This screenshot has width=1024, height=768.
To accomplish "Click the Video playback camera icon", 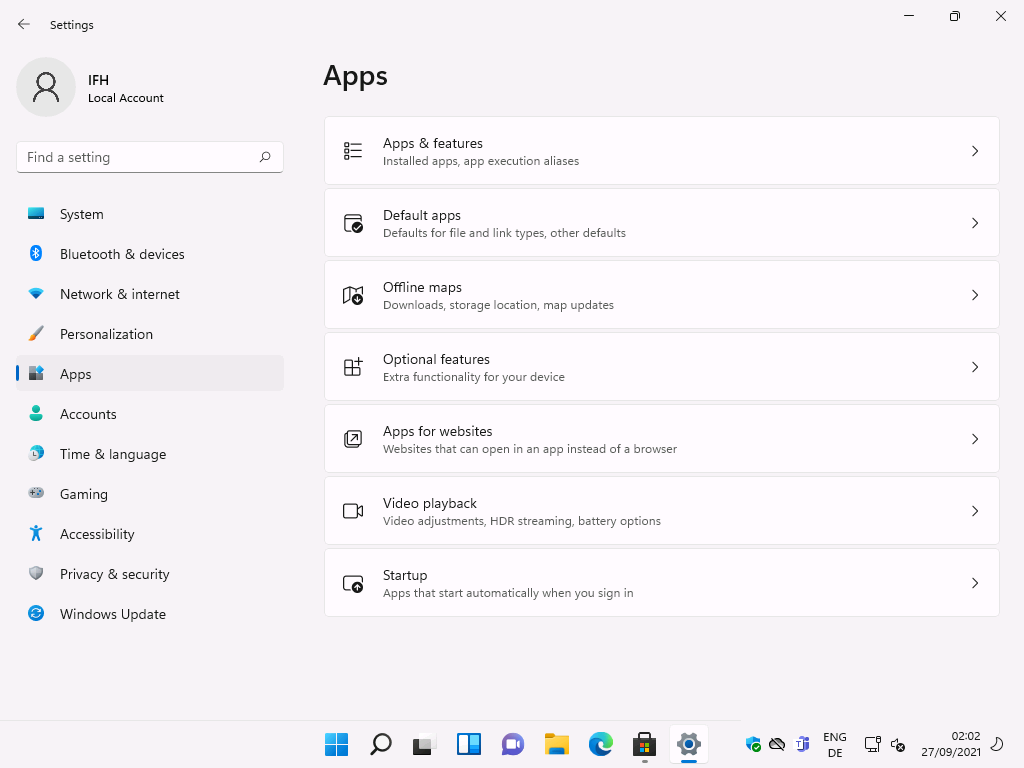I will 353,511.
